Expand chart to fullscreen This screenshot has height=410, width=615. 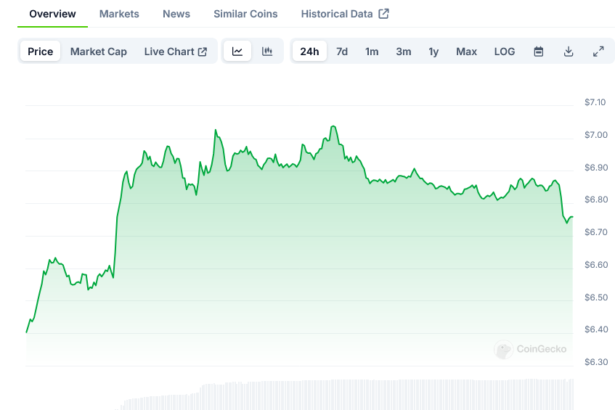tap(598, 51)
